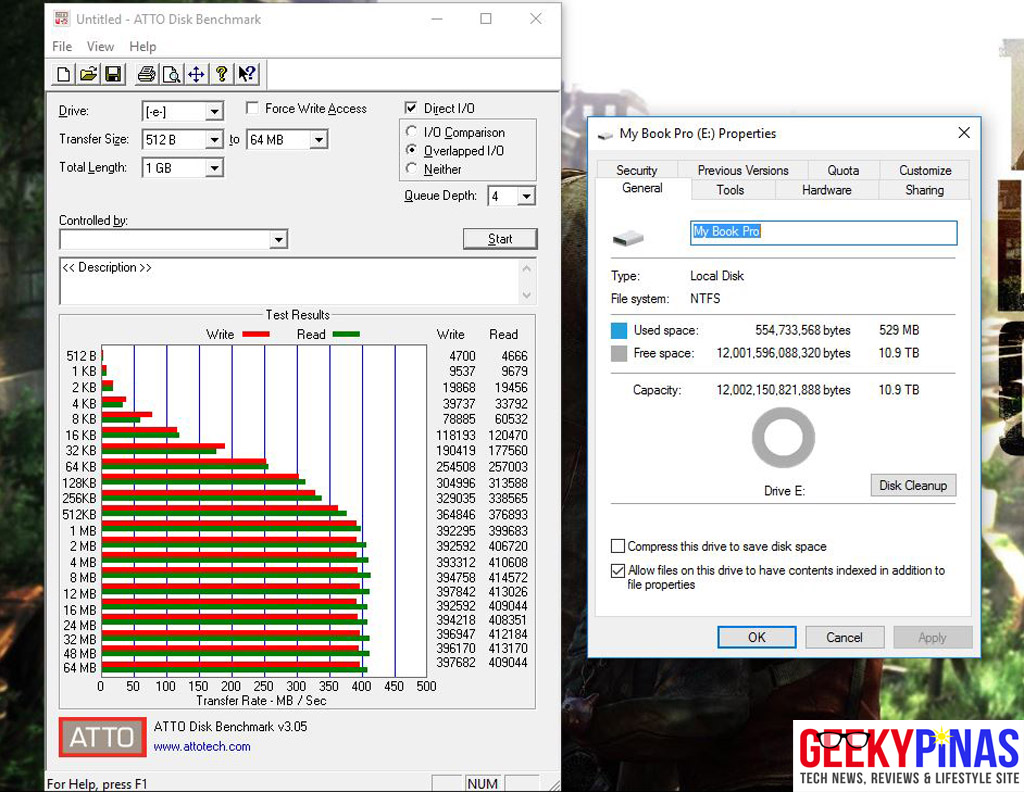Click the gray Free space color swatch
This screenshot has height=792, width=1024.
tap(618, 354)
